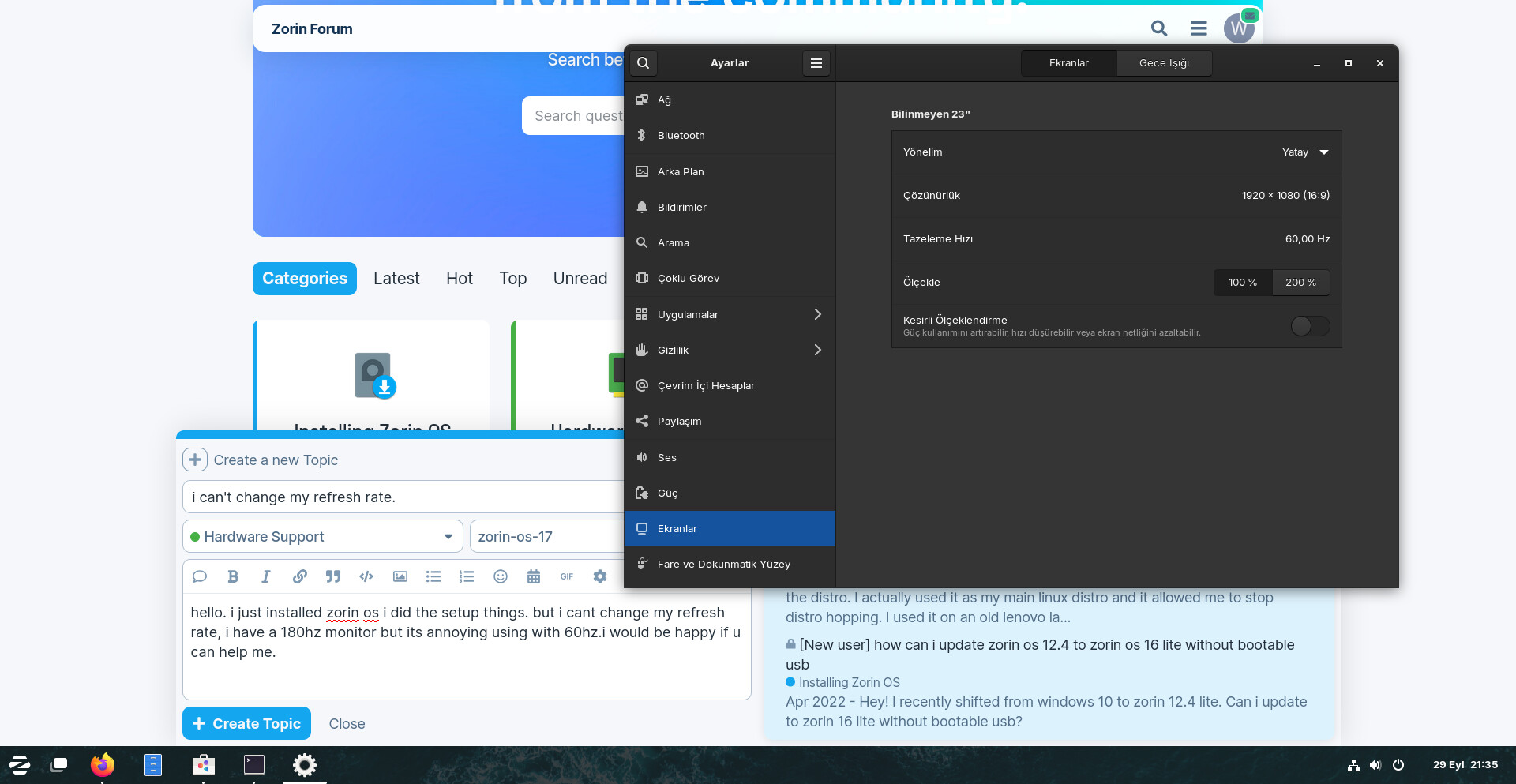Expand Gizlilik submenu arrow
The width and height of the screenshot is (1516, 784).
(818, 350)
